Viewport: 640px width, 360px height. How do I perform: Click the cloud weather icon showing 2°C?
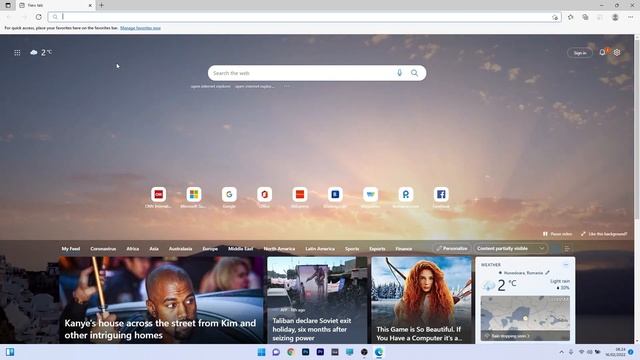tap(34, 52)
